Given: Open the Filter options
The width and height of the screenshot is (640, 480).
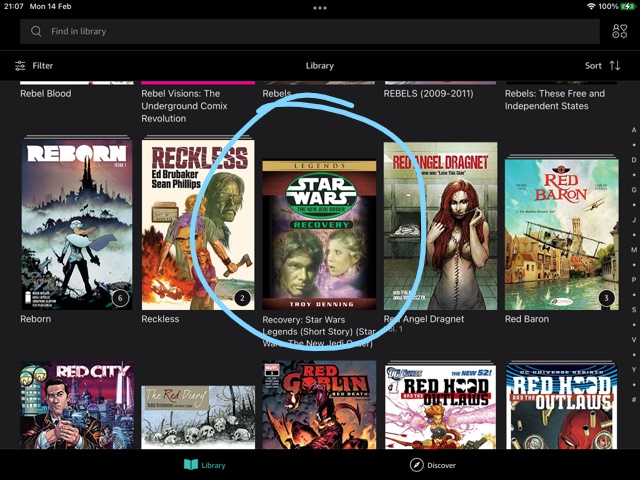Looking at the screenshot, I should click(34, 66).
